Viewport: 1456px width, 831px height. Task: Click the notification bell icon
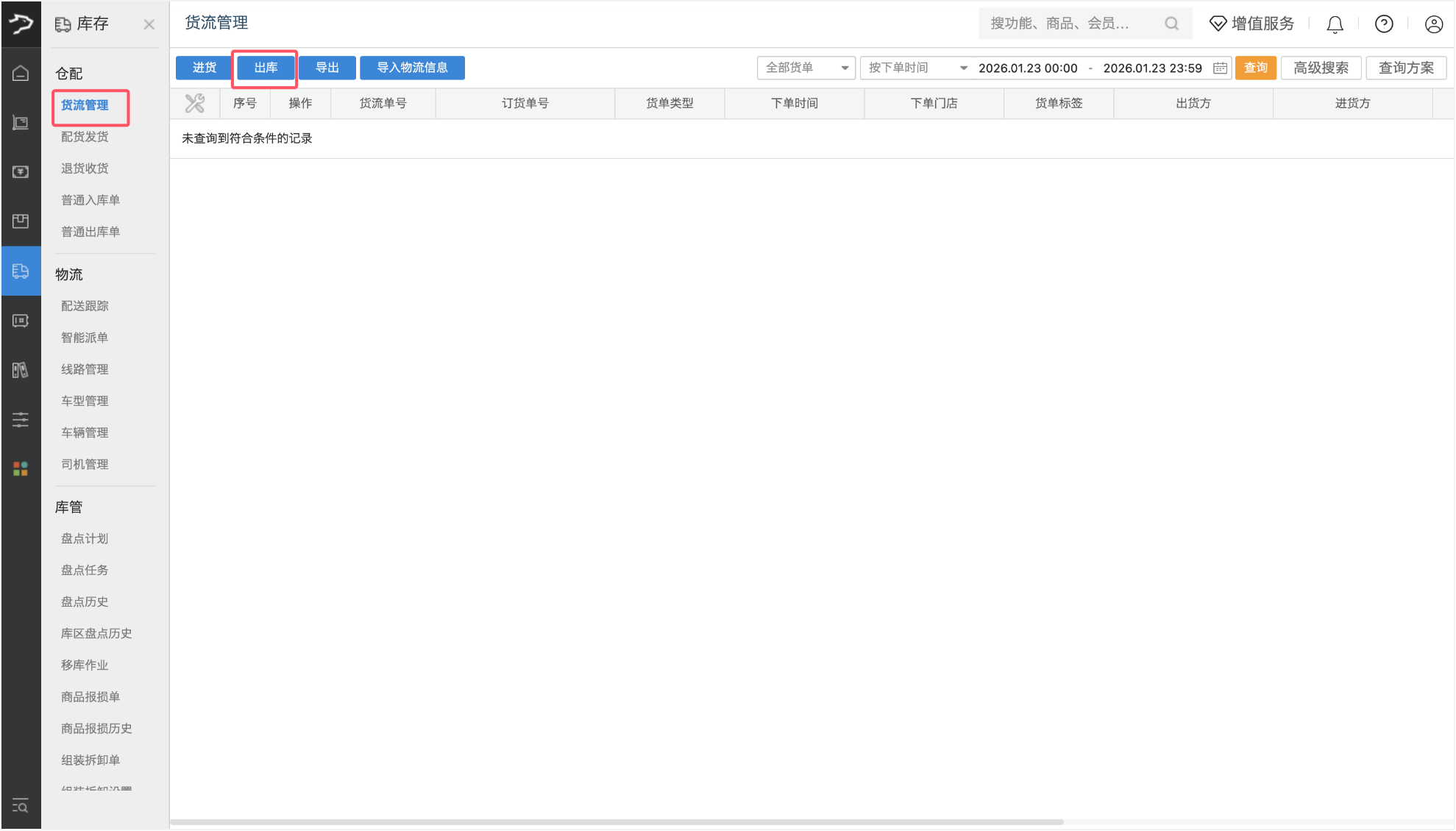1335,24
